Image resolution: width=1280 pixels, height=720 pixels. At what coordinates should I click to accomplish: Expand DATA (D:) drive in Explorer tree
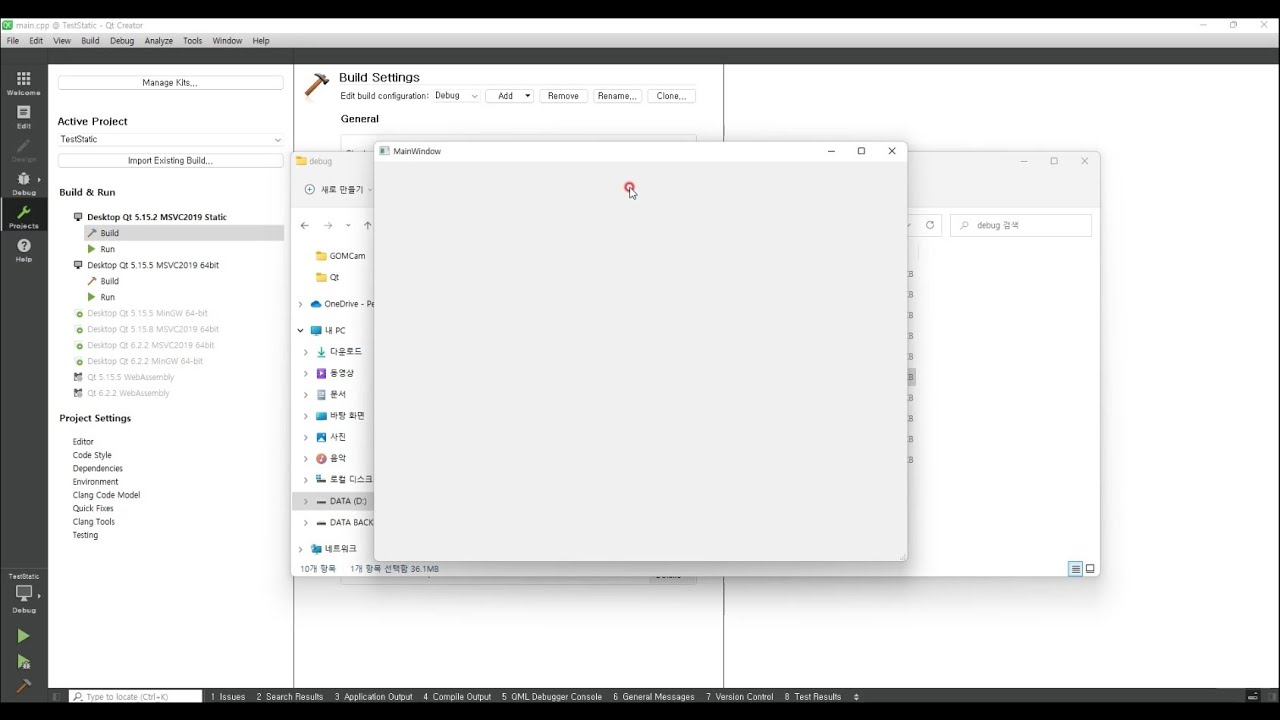click(306, 501)
